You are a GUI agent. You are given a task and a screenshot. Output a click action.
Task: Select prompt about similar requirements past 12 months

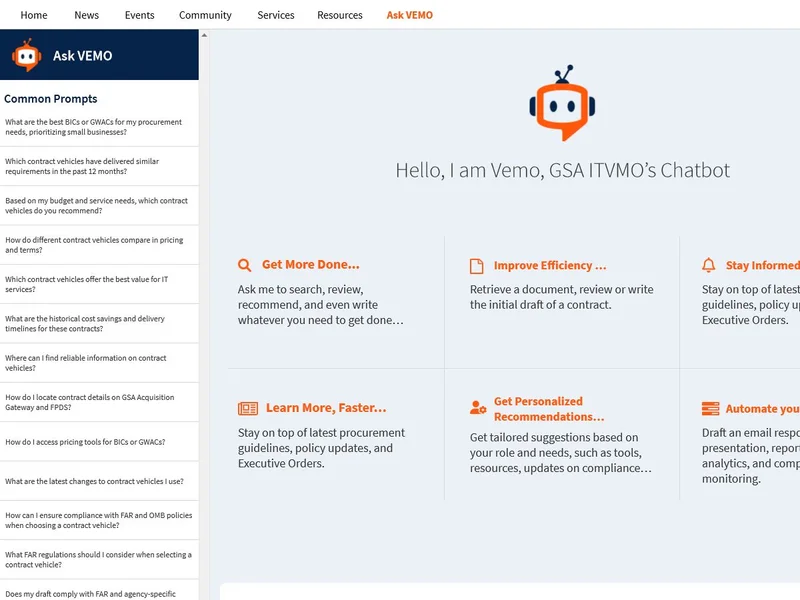pyautogui.click(x=99, y=166)
